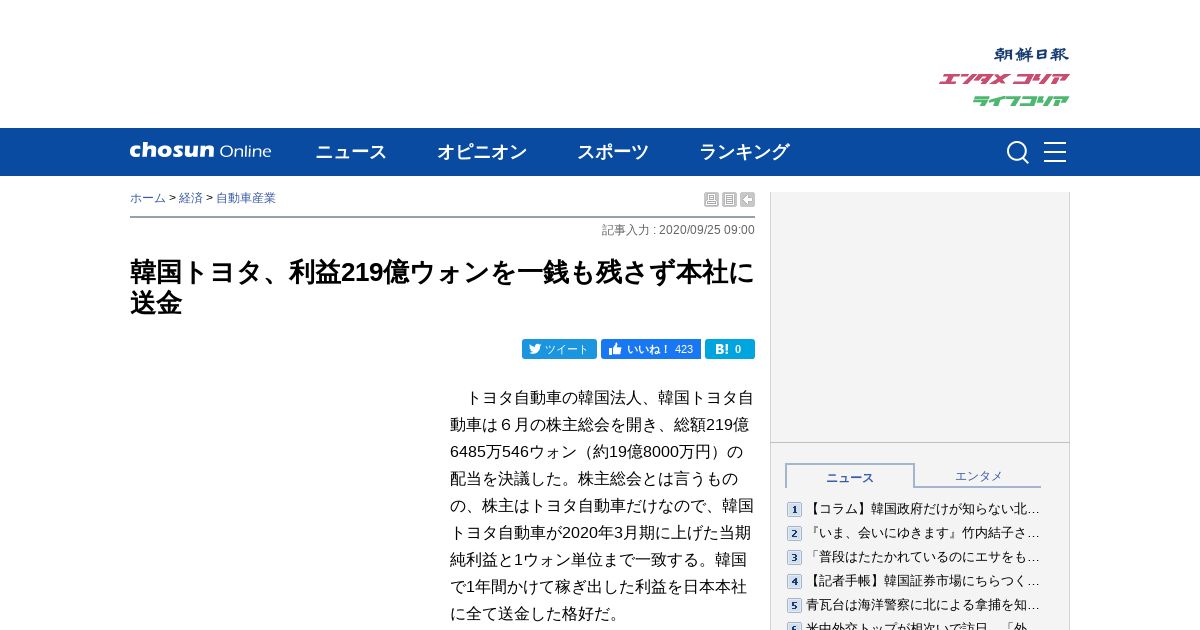
Task: Select the ニュース ranking tab
Action: [x=850, y=477]
